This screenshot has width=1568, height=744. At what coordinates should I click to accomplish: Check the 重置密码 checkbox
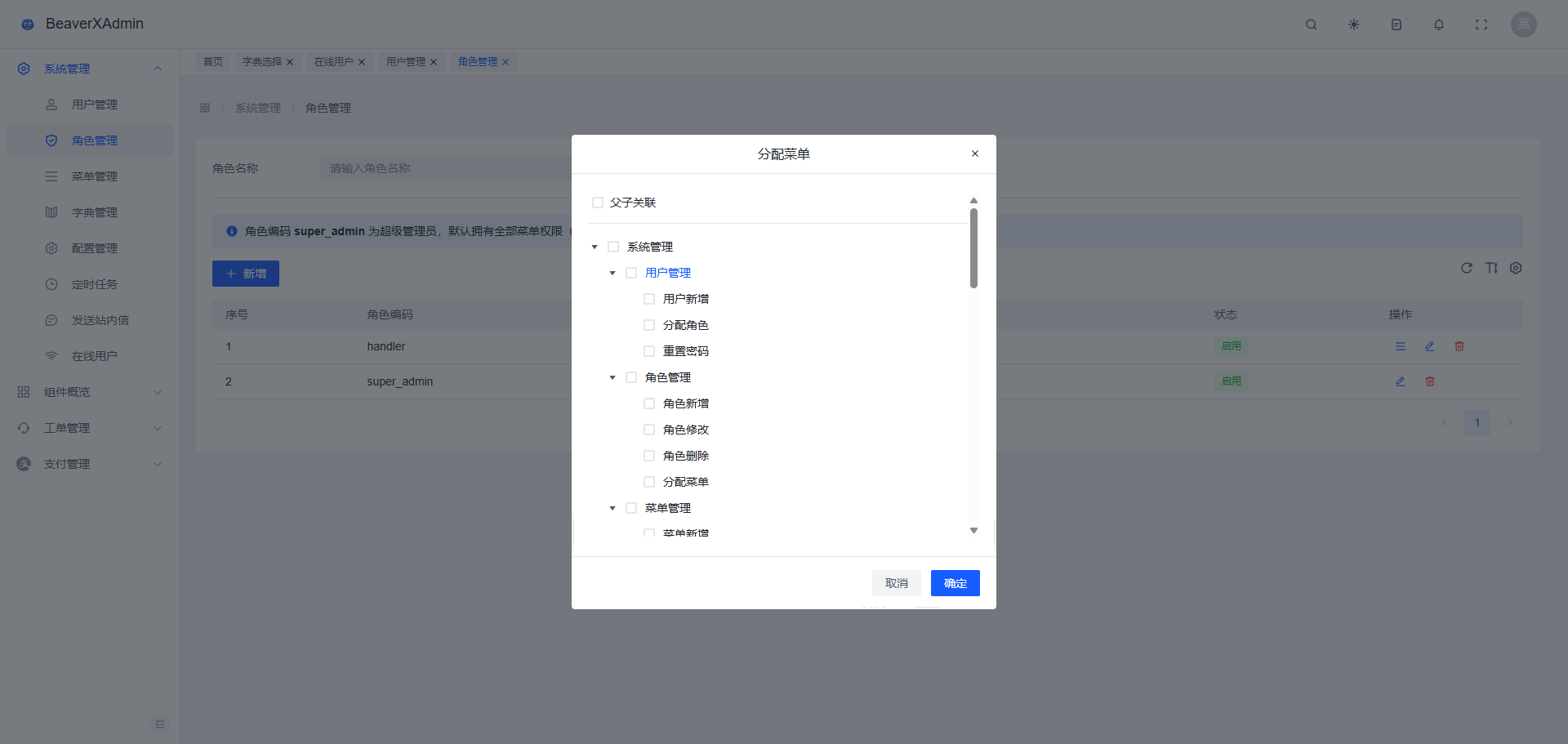[x=649, y=351]
